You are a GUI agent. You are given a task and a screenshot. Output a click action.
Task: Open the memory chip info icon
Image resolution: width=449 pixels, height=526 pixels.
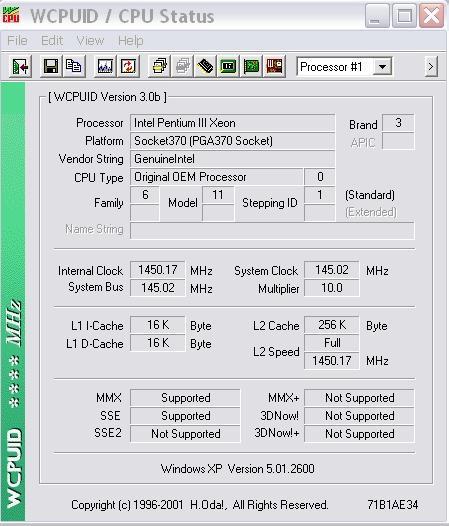click(x=205, y=66)
